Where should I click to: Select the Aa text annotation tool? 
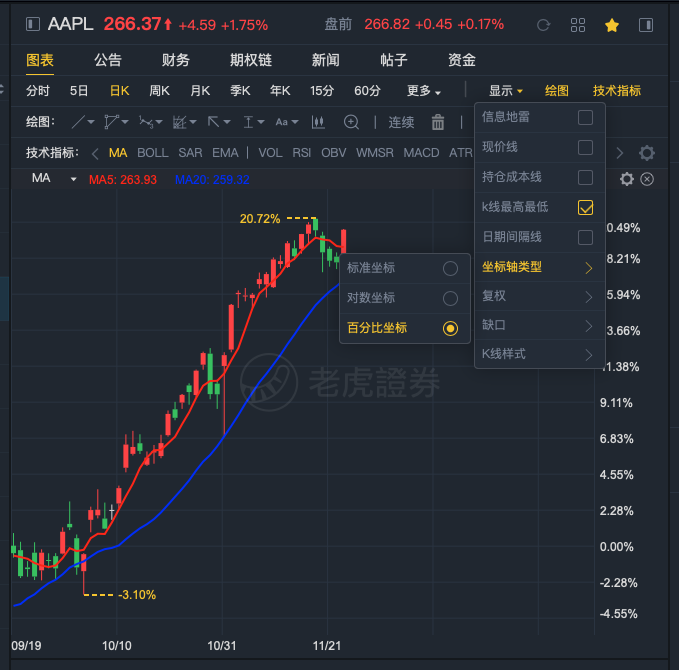(281, 122)
